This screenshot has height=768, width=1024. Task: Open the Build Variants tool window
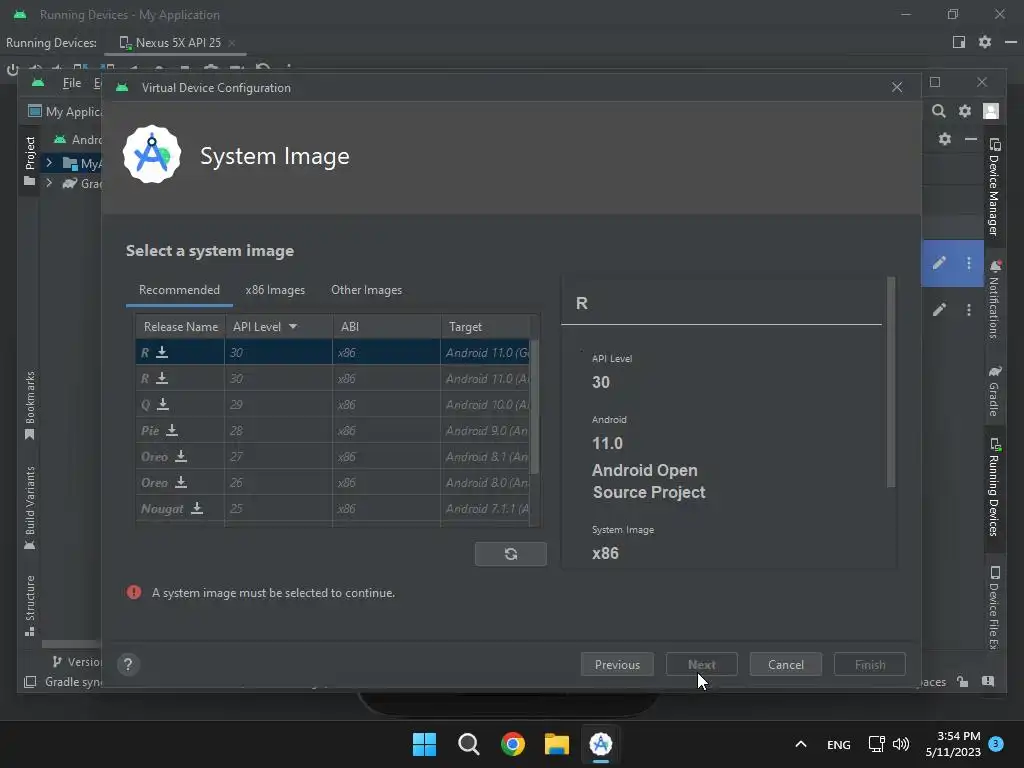tap(29, 508)
